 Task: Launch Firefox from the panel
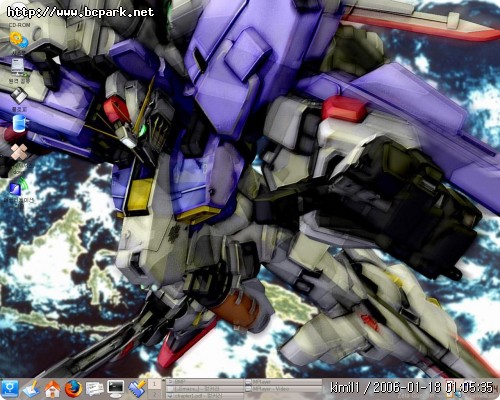[73, 389]
